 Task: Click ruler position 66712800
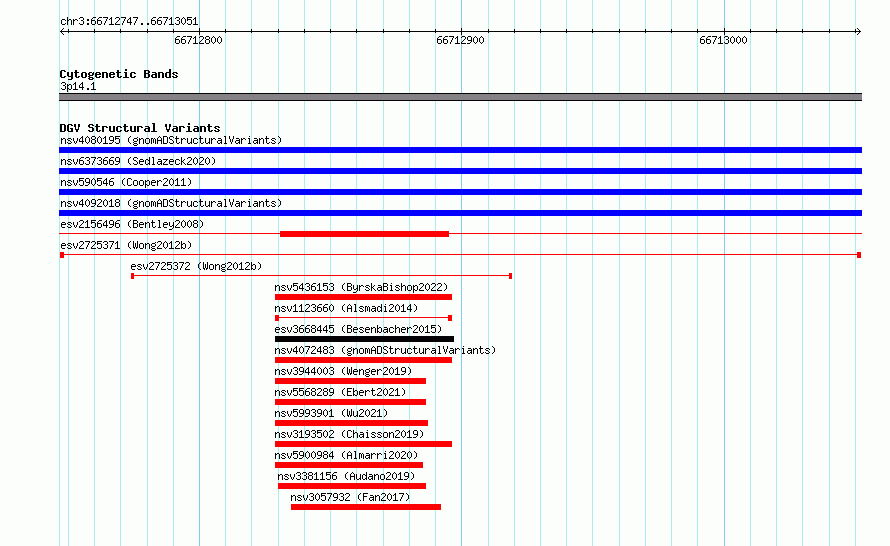pos(199,40)
